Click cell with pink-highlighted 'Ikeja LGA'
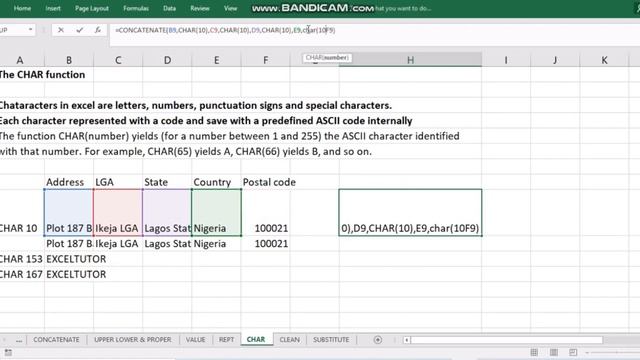The height and width of the screenshot is (360, 640). [x=118, y=213]
